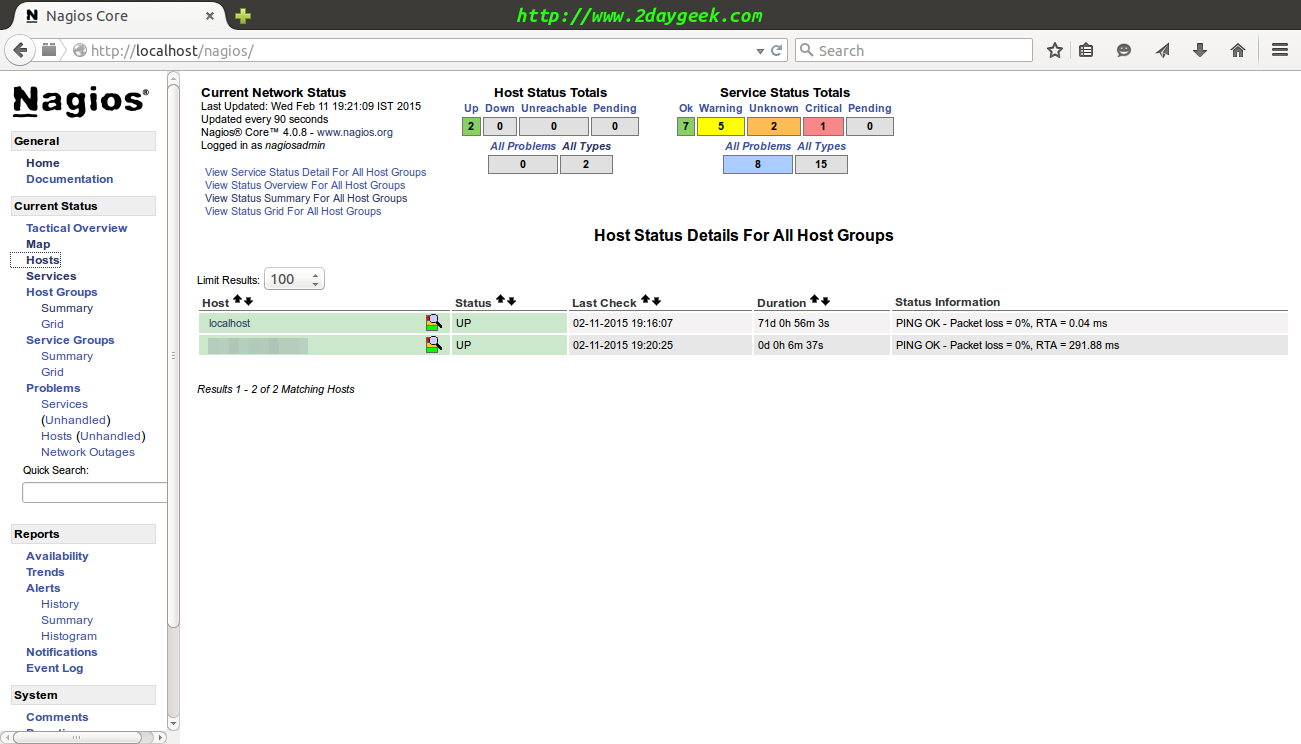Open the localhost host link
The height and width of the screenshot is (744, 1301).
click(x=229, y=323)
